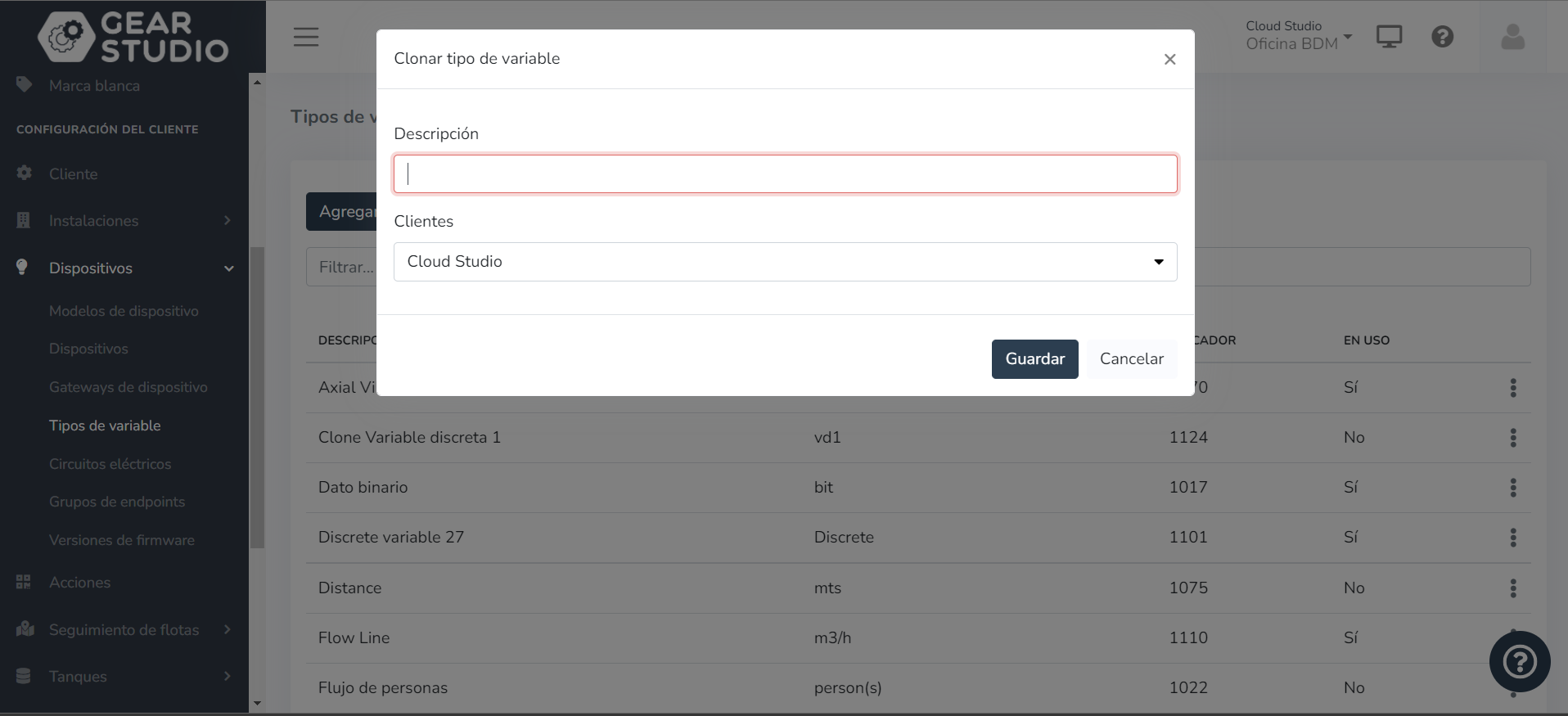Close the Clonar tipo de variable dialog
This screenshot has width=1568, height=716.
click(1169, 59)
